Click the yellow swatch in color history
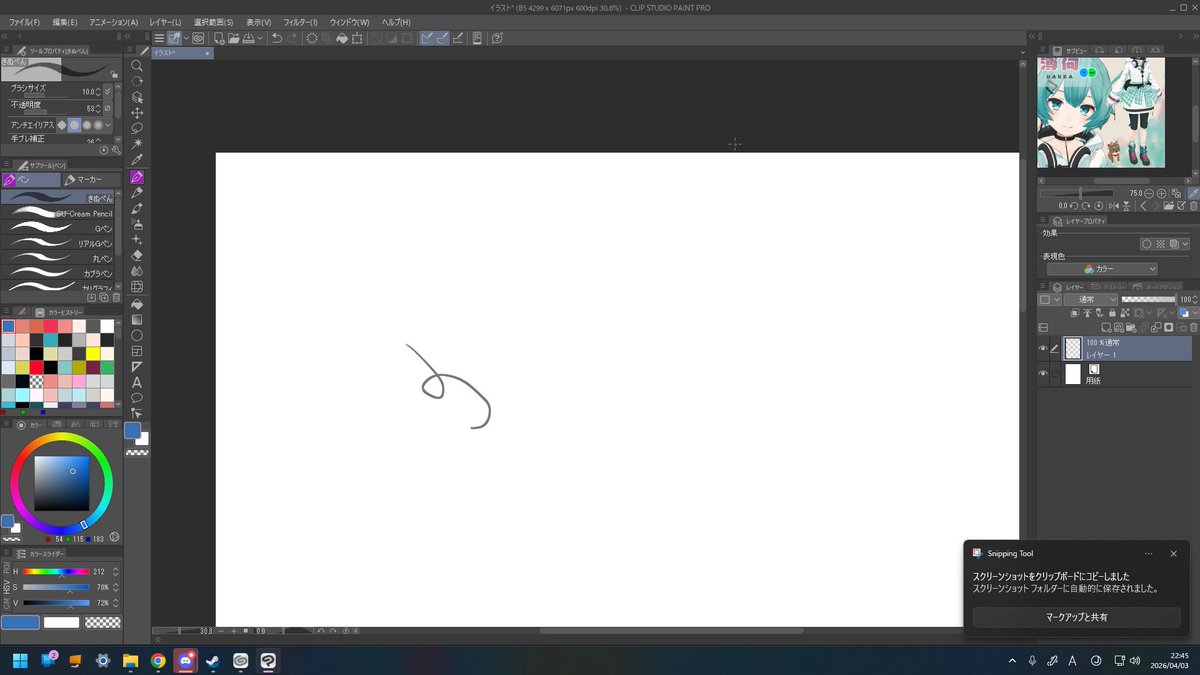The height and width of the screenshot is (675, 1200). pos(93,354)
